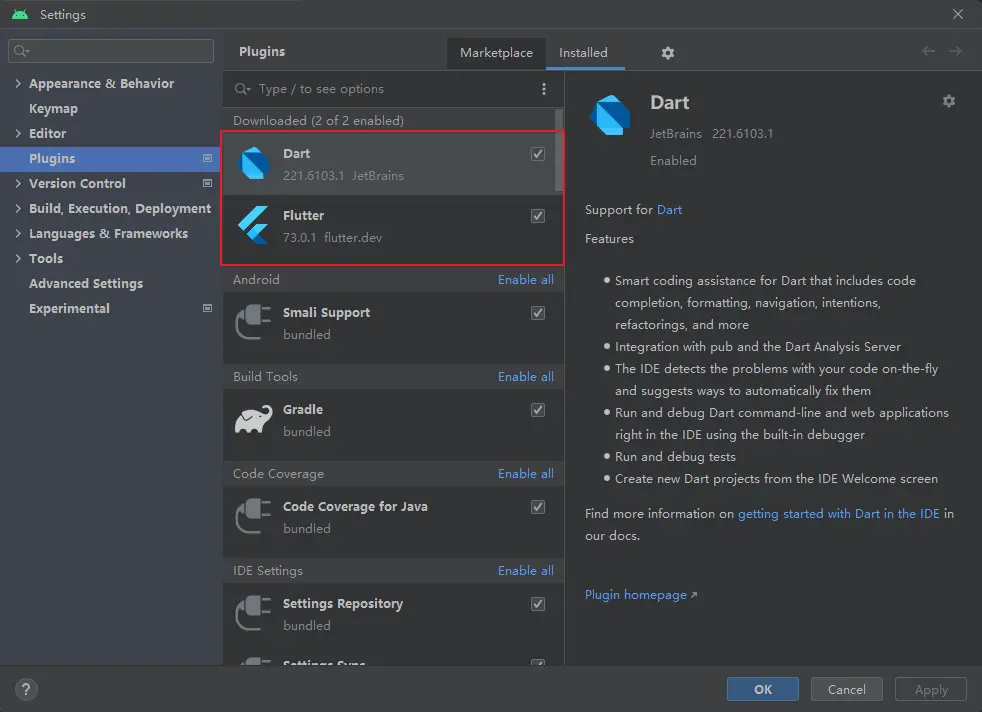Click the Smali Support plug icon
982x712 pixels.
254,323
